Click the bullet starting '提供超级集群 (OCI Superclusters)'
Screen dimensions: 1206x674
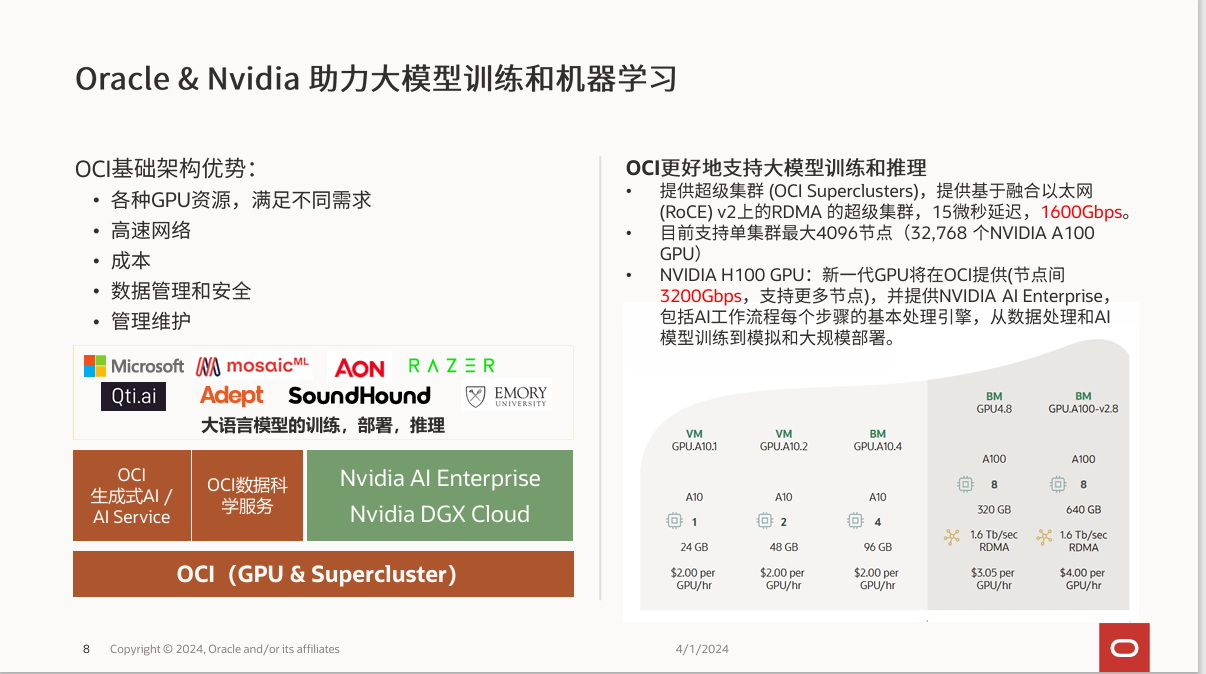click(x=895, y=201)
